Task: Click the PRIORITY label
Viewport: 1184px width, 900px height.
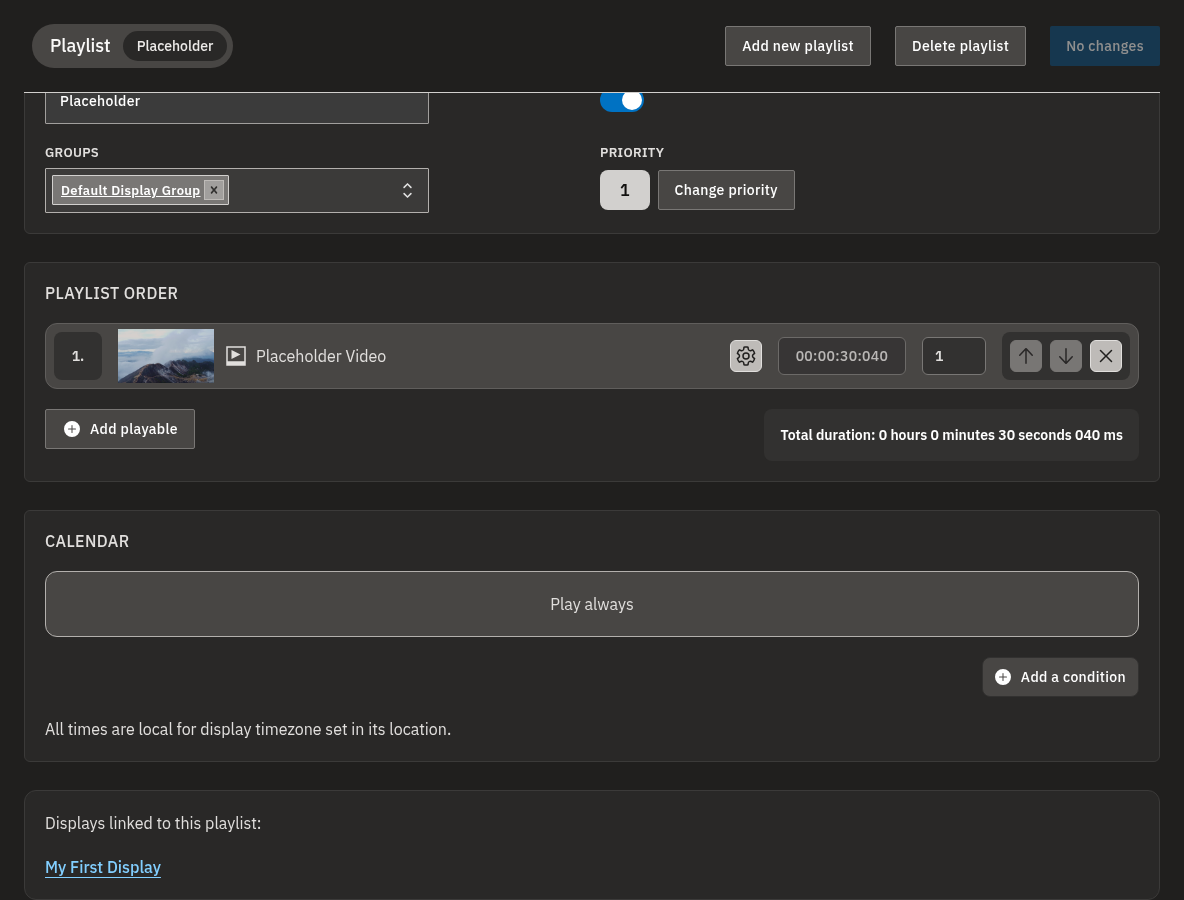Action: (632, 153)
